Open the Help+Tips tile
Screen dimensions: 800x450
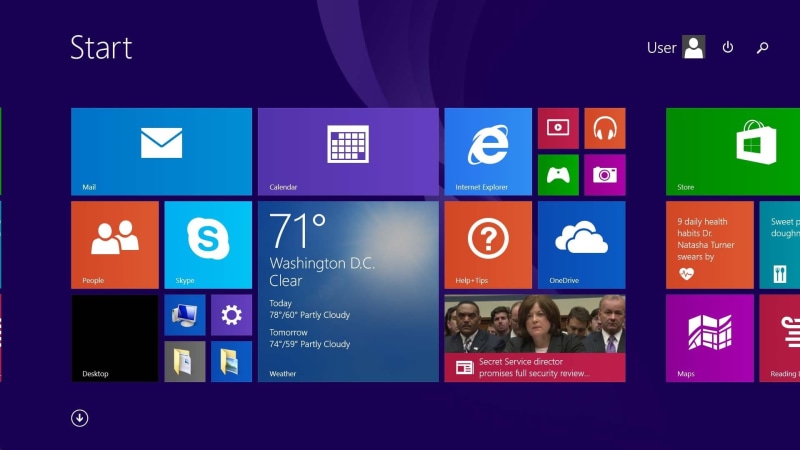point(488,245)
